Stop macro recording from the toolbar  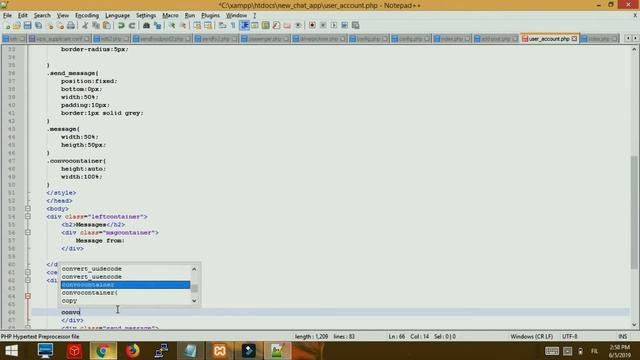(x=323, y=26)
